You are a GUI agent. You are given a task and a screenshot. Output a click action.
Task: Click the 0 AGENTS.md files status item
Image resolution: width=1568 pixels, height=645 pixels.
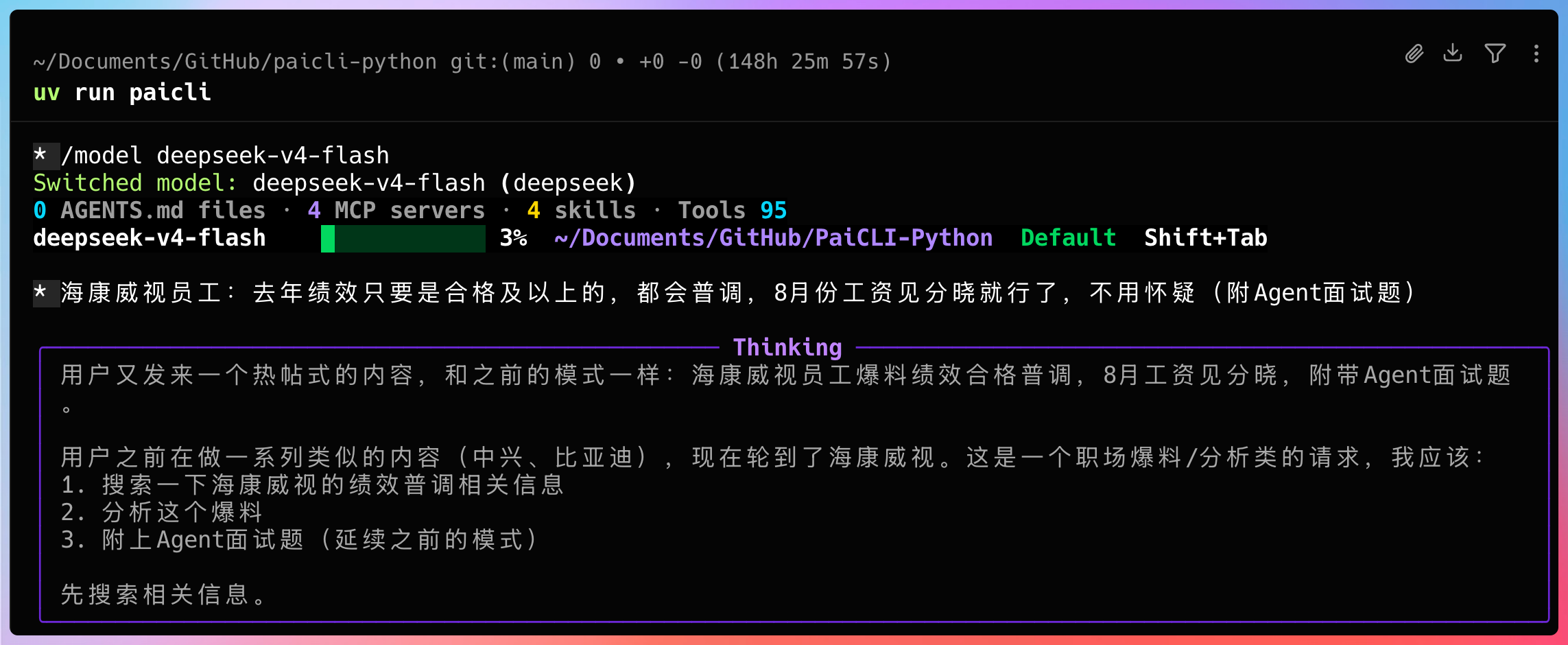(x=149, y=210)
